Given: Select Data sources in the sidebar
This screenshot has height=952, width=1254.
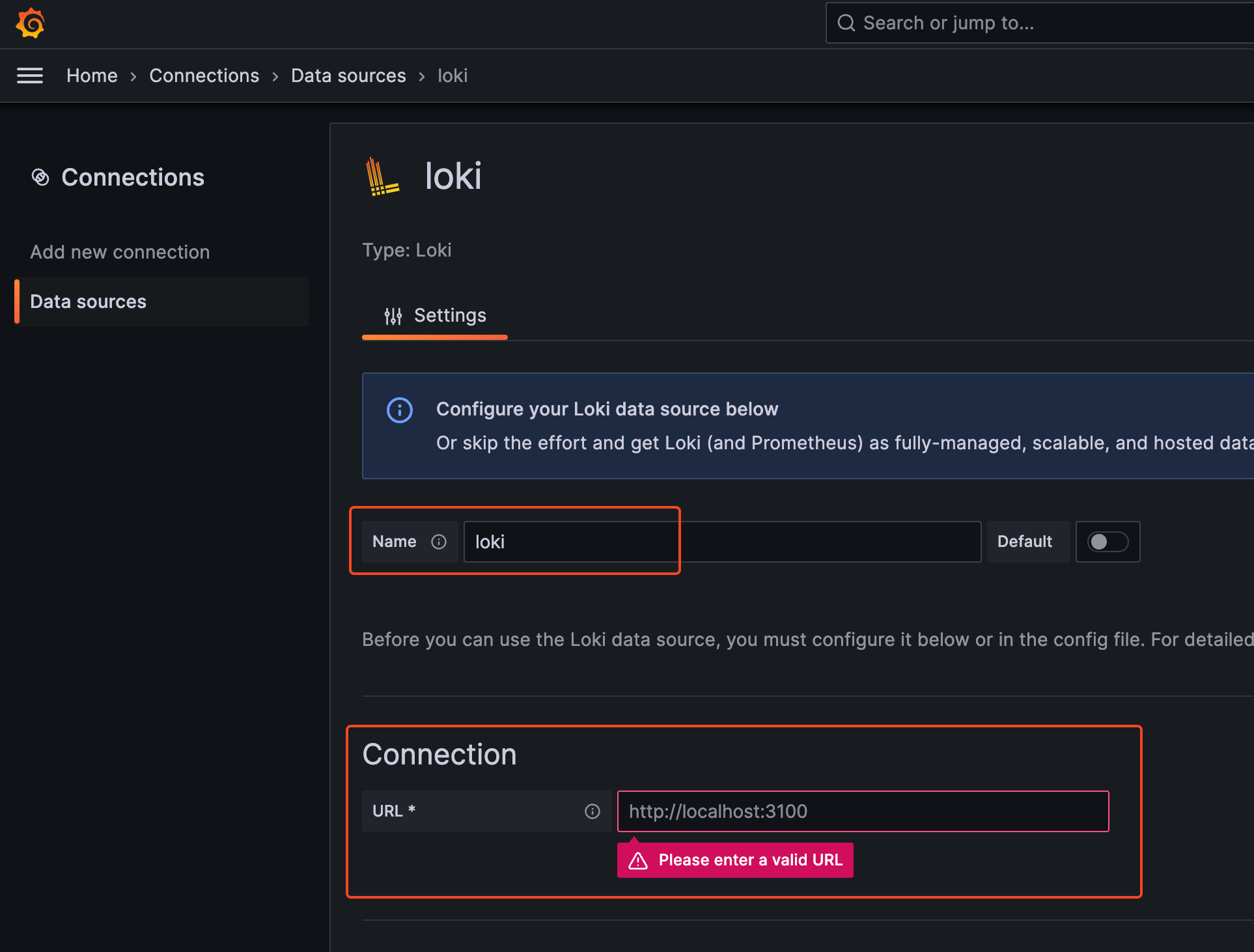Looking at the screenshot, I should pos(89,301).
